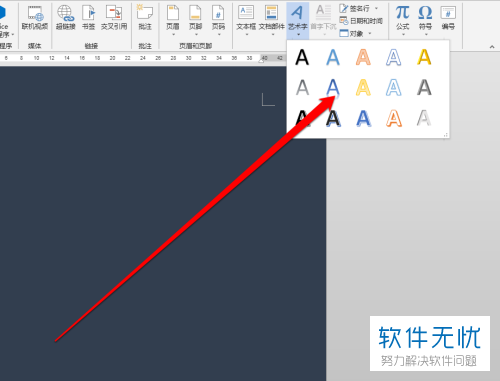Open the Symbol (符号) menu
The image size is (500, 381).
click(425, 20)
